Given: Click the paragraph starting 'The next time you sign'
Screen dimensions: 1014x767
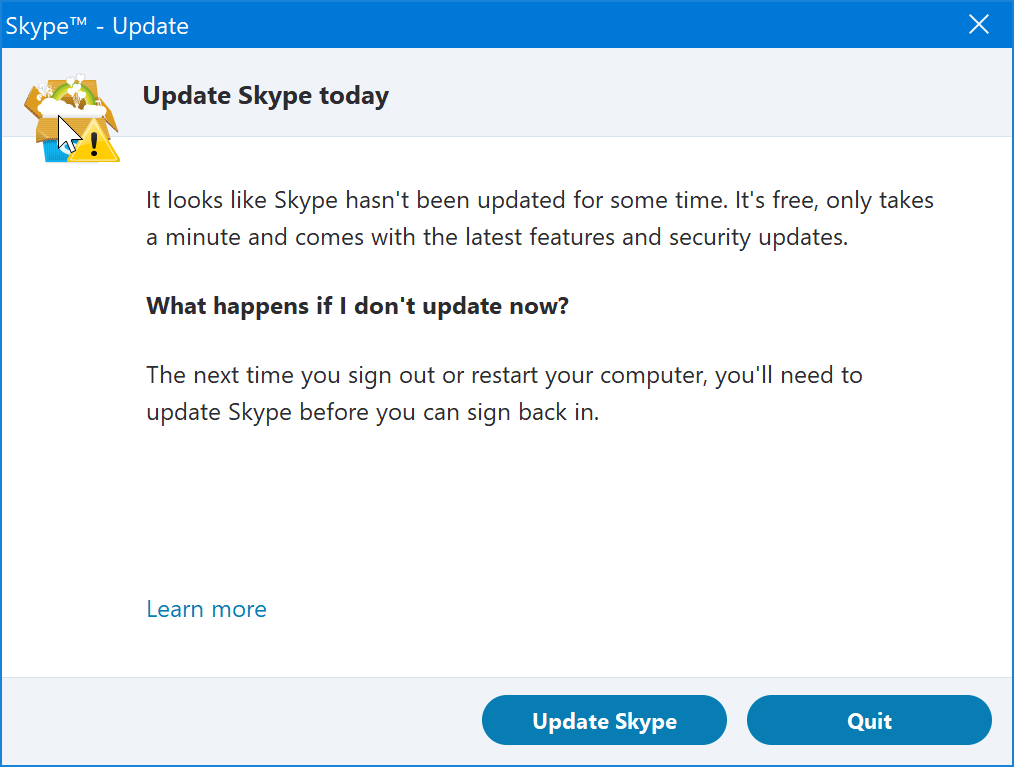Looking at the screenshot, I should tap(504, 376).
